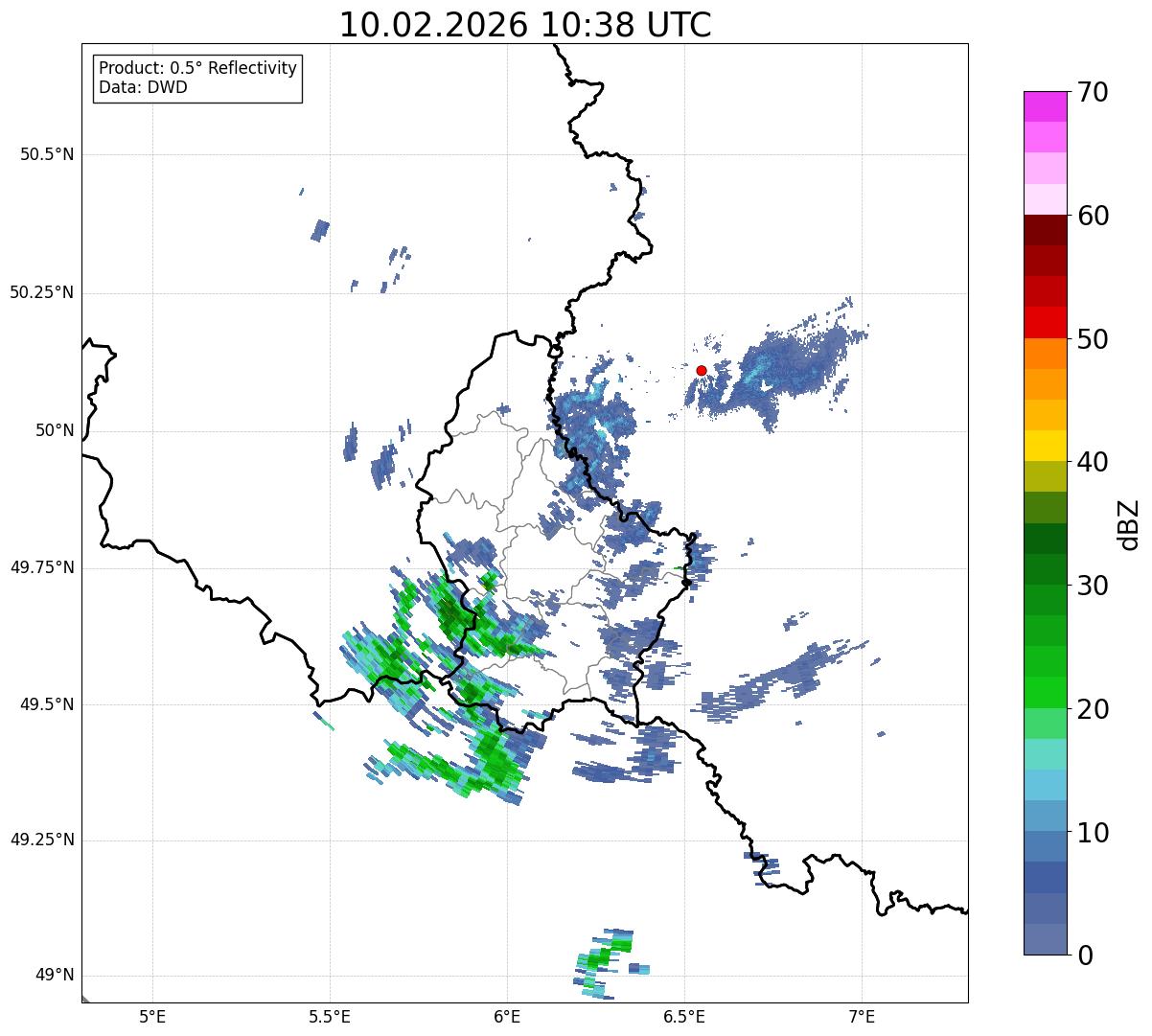Screen dimensions: 1152x1036
Task: Pick the bright red colorbar swatch below 55 dBZ
Action: coord(1045,322)
